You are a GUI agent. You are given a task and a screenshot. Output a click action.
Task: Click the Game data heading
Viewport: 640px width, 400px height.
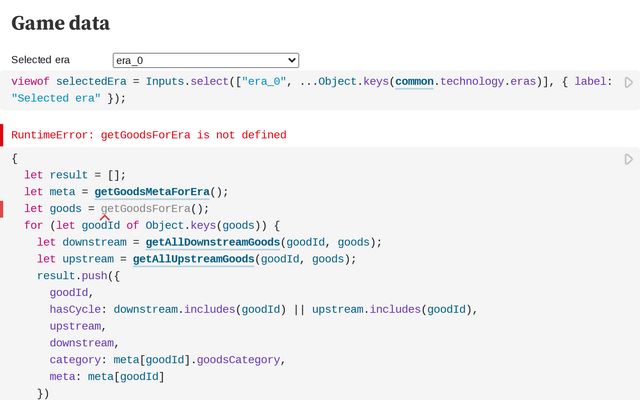pos(61,23)
